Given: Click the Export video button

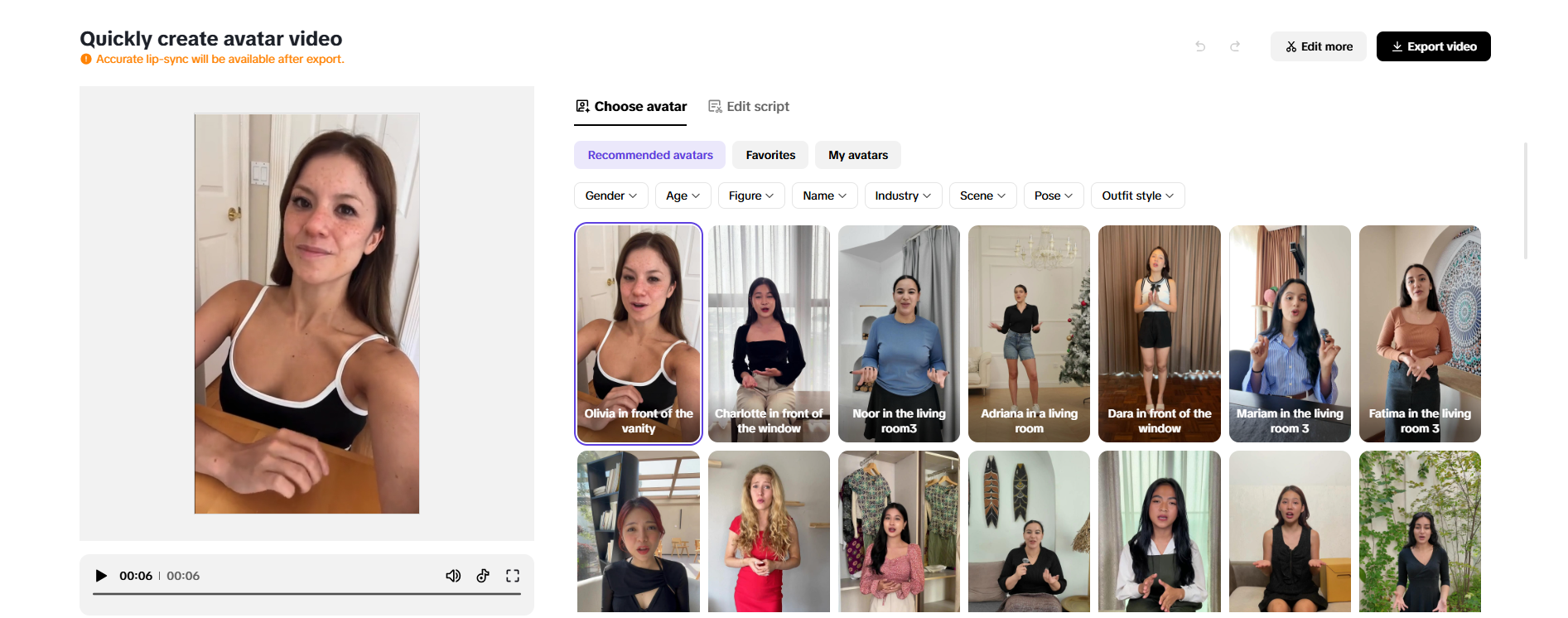Looking at the screenshot, I should [x=1434, y=46].
